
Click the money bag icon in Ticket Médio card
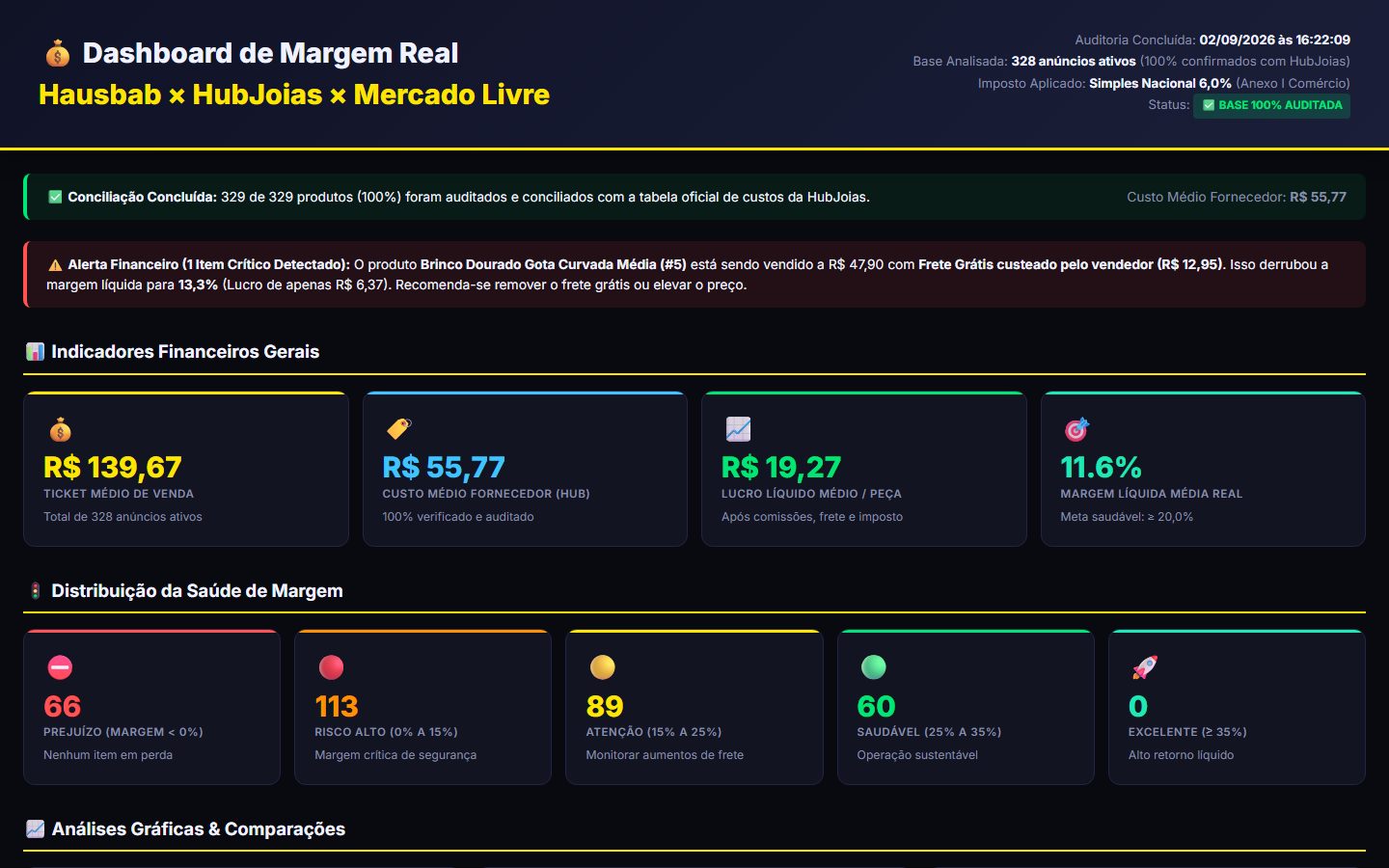(x=60, y=429)
